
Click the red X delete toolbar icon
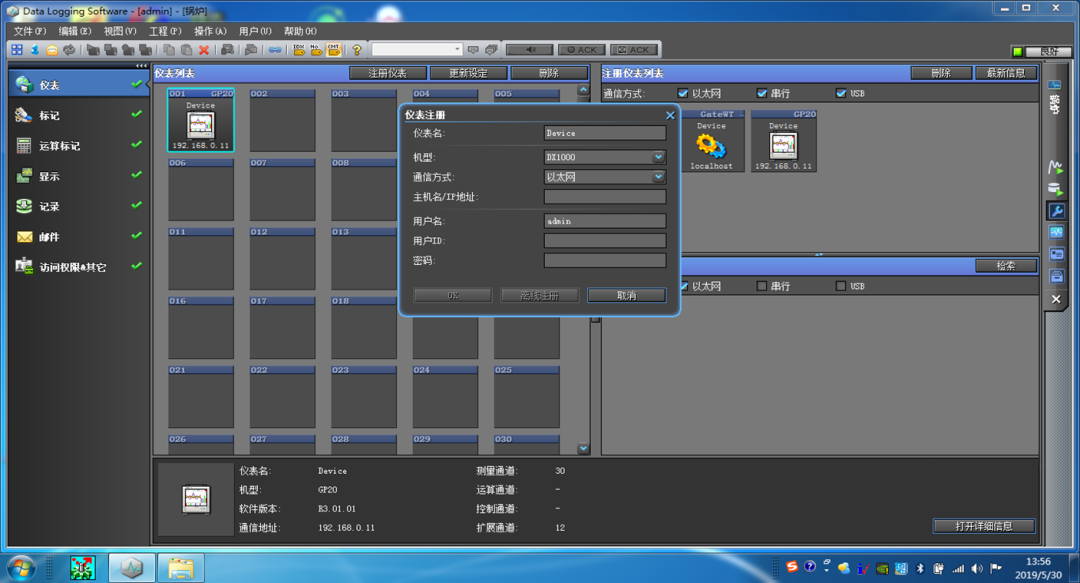(204, 50)
